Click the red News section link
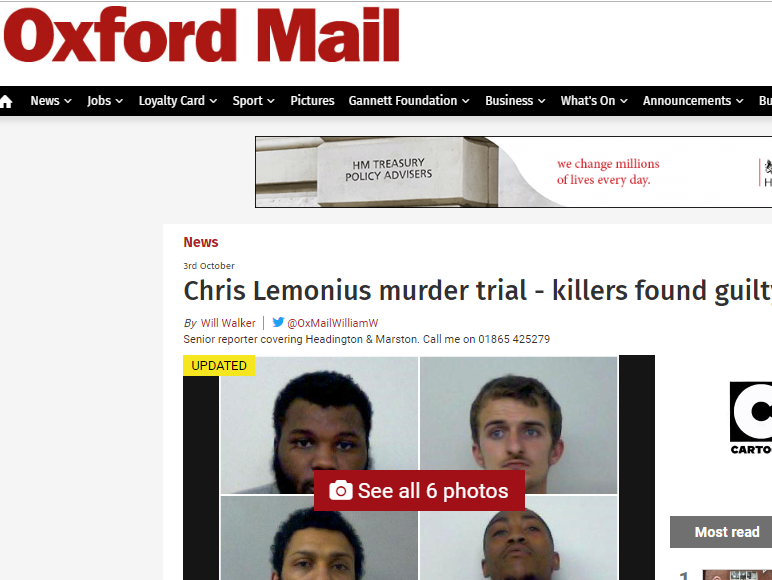The height and width of the screenshot is (580, 772). click(x=200, y=242)
